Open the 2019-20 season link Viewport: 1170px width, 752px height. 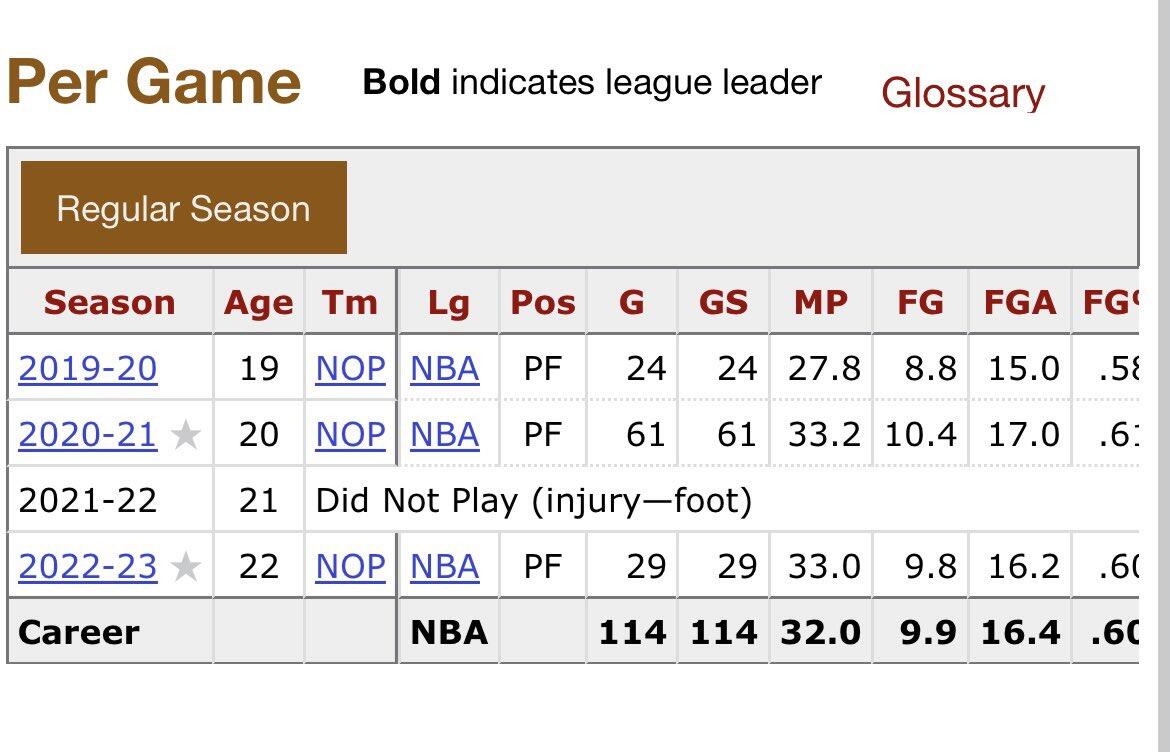[88, 369]
